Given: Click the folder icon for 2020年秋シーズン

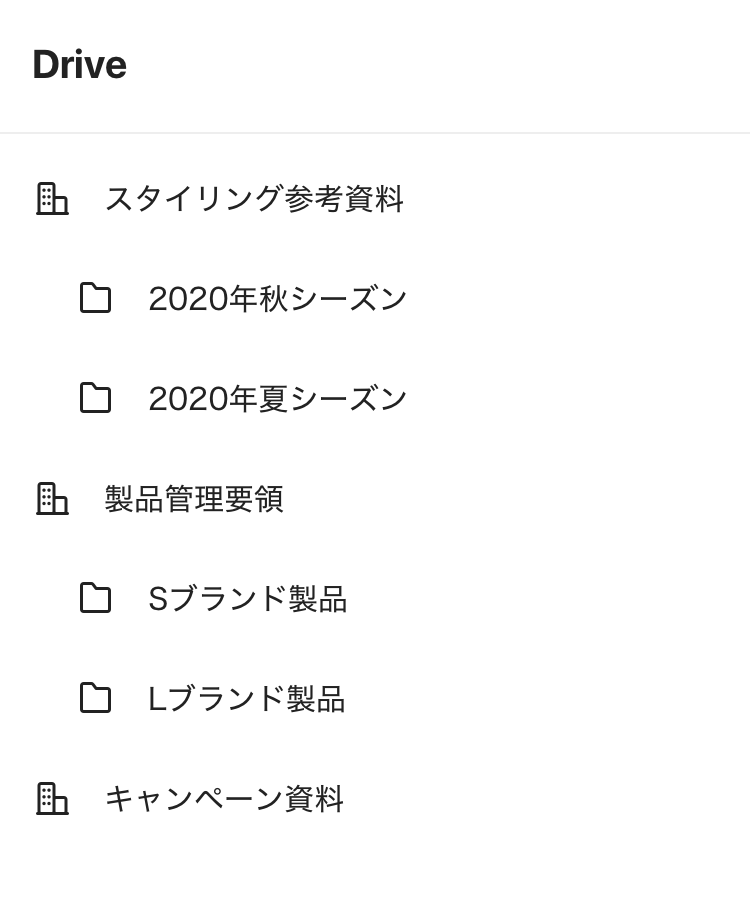Looking at the screenshot, I should [x=95, y=298].
